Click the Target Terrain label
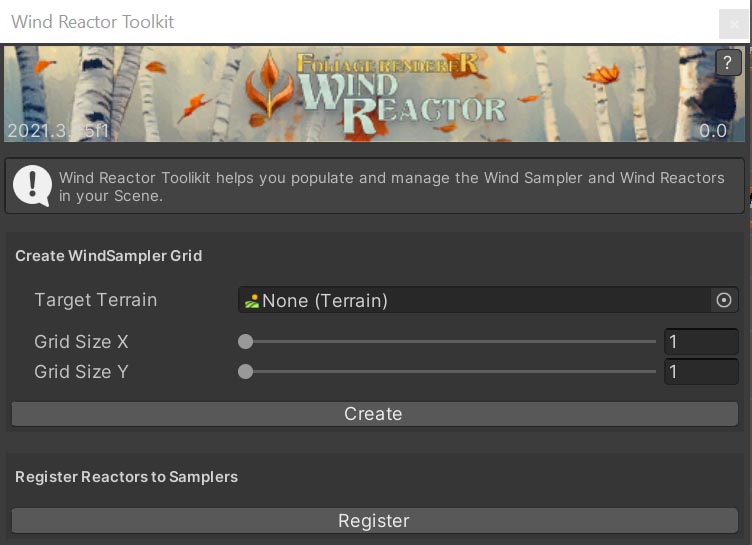 coord(95,300)
